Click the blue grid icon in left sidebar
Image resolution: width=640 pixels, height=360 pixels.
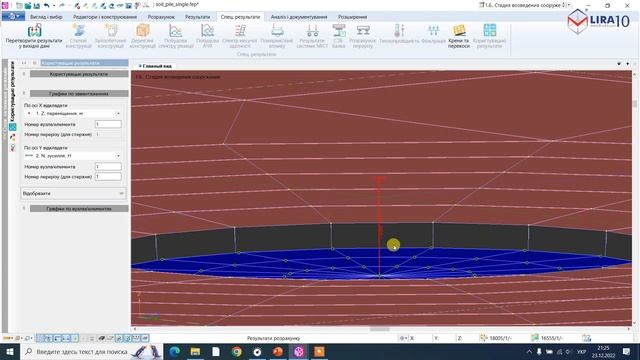[x=13, y=127]
